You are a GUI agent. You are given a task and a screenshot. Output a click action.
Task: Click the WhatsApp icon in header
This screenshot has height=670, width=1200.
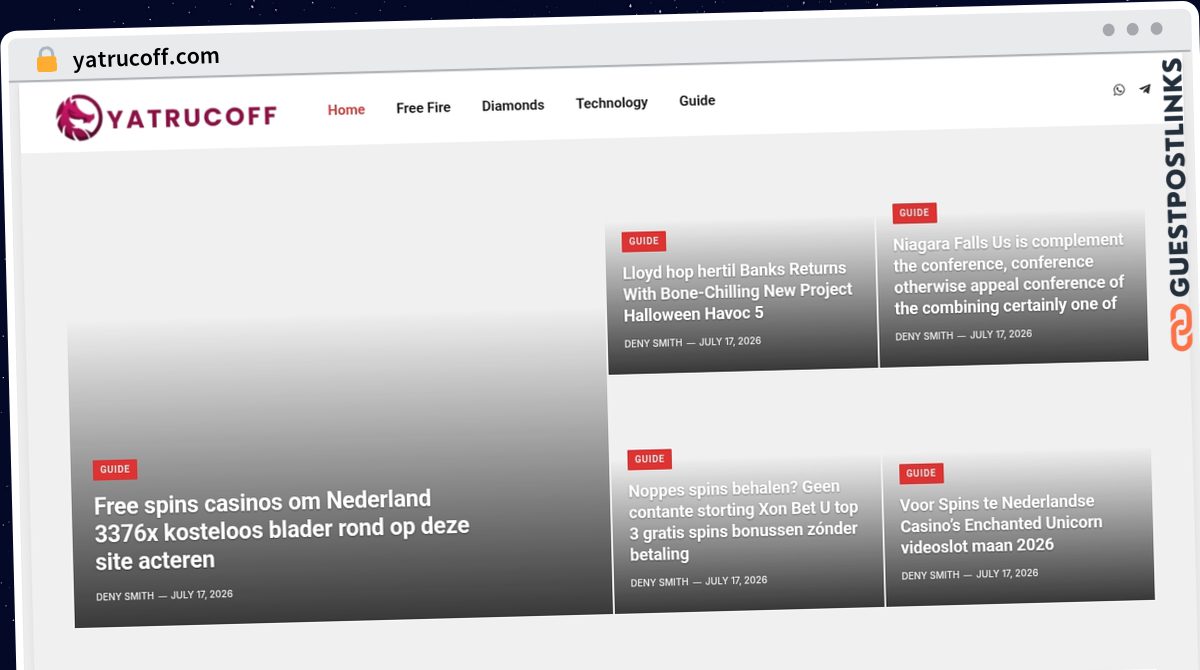click(x=1119, y=89)
